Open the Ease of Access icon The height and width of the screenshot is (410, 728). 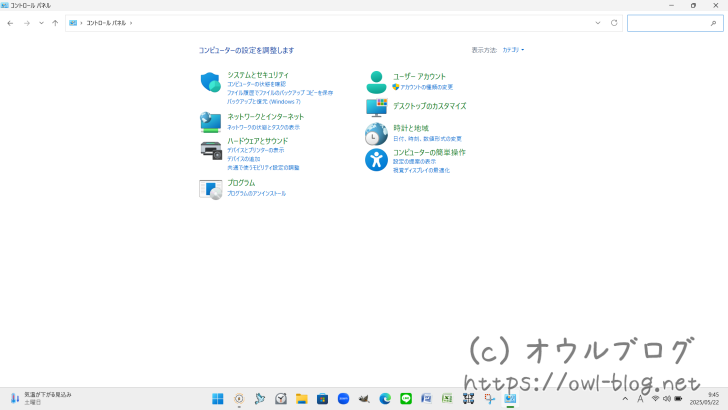click(x=376, y=160)
